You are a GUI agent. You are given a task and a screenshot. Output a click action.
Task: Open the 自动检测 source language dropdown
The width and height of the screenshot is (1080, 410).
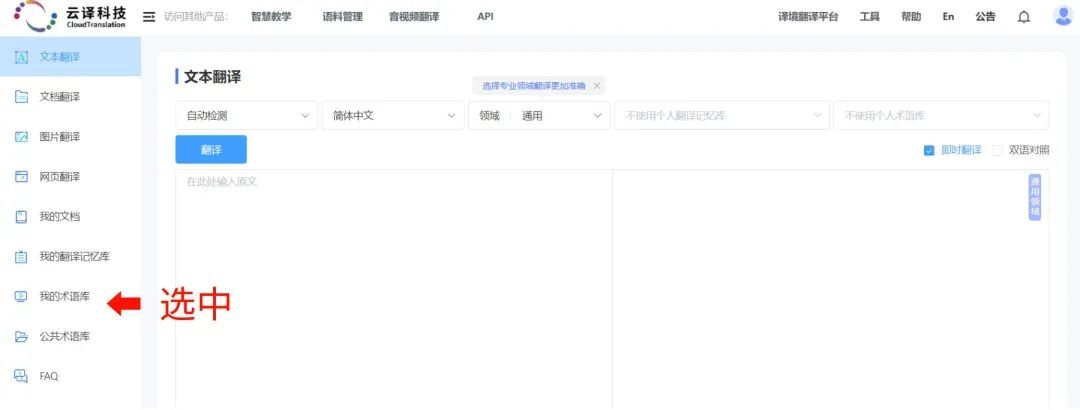[247, 116]
